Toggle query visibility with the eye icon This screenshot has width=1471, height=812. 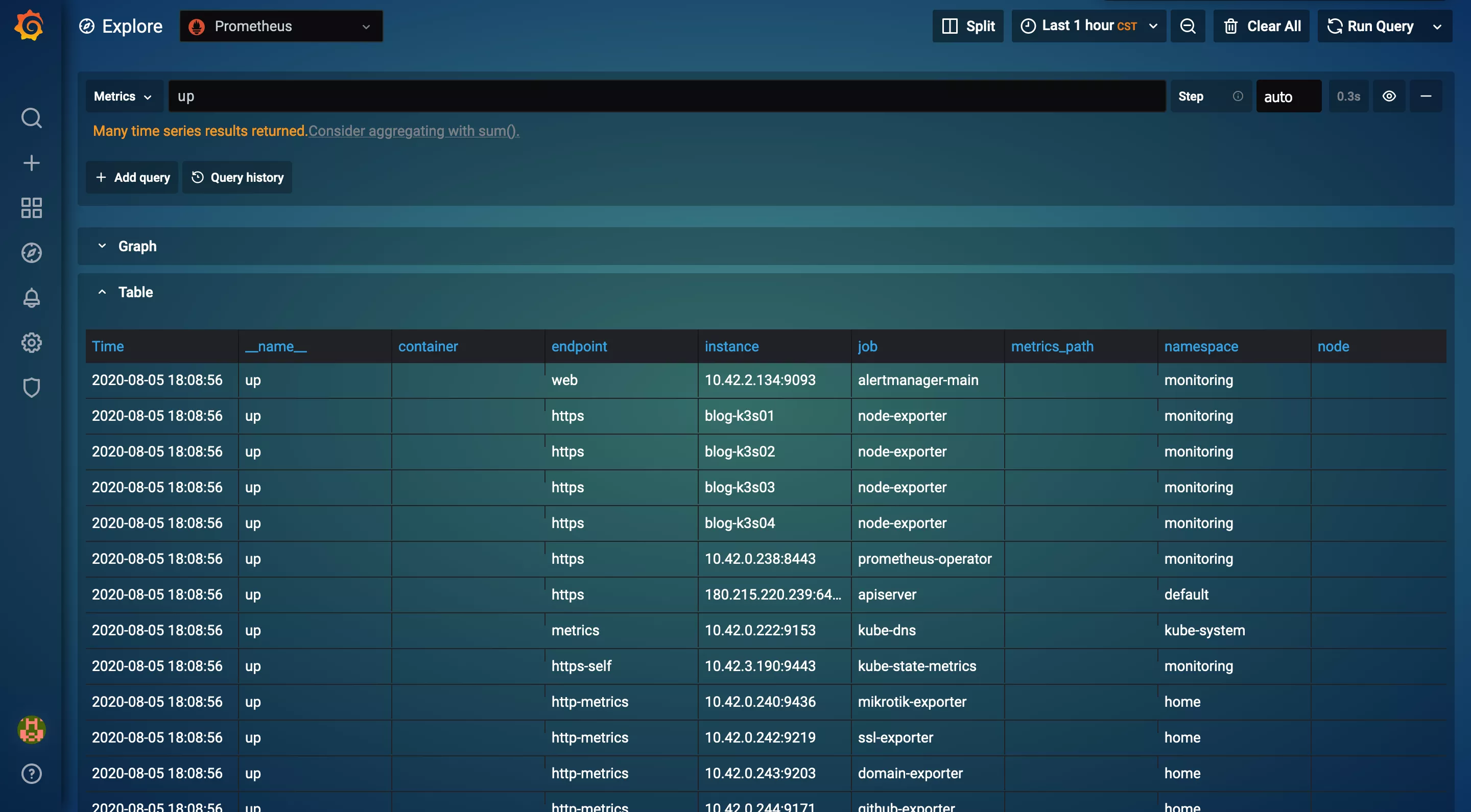tap(1389, 97)
